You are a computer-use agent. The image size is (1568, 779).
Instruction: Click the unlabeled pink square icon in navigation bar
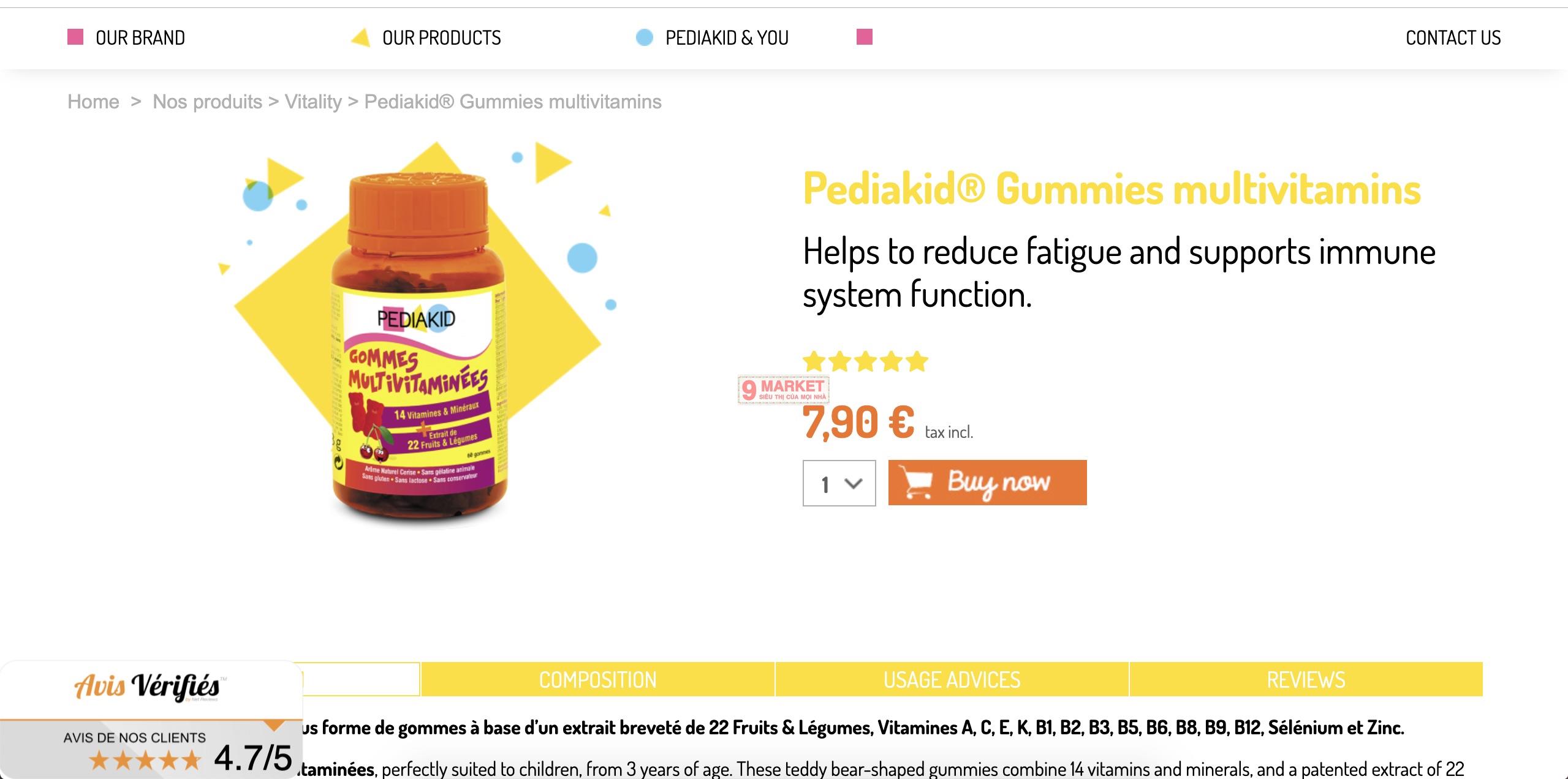(x=864, y=37)
